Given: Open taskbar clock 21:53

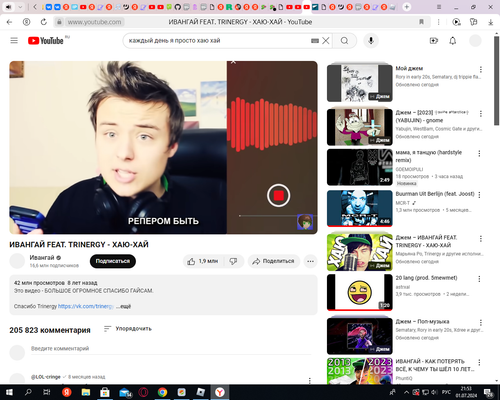Looking at the screenshot, I should 466,392.
